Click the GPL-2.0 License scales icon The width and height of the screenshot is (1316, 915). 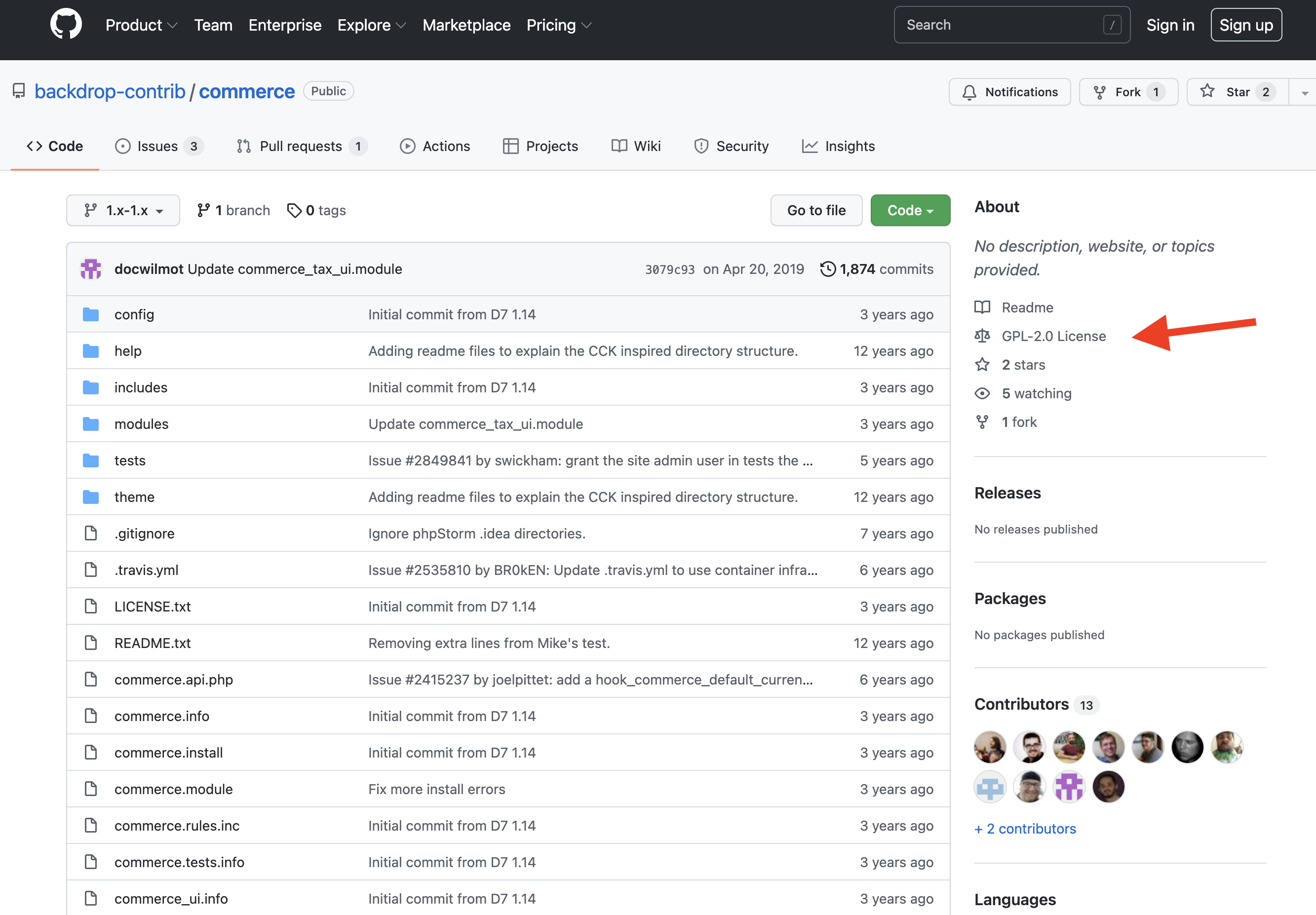tap(982, 336)
